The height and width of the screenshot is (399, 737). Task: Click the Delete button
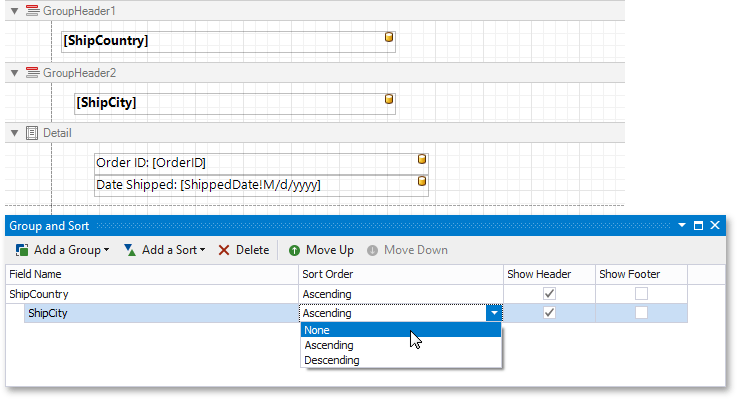[243, 250]
